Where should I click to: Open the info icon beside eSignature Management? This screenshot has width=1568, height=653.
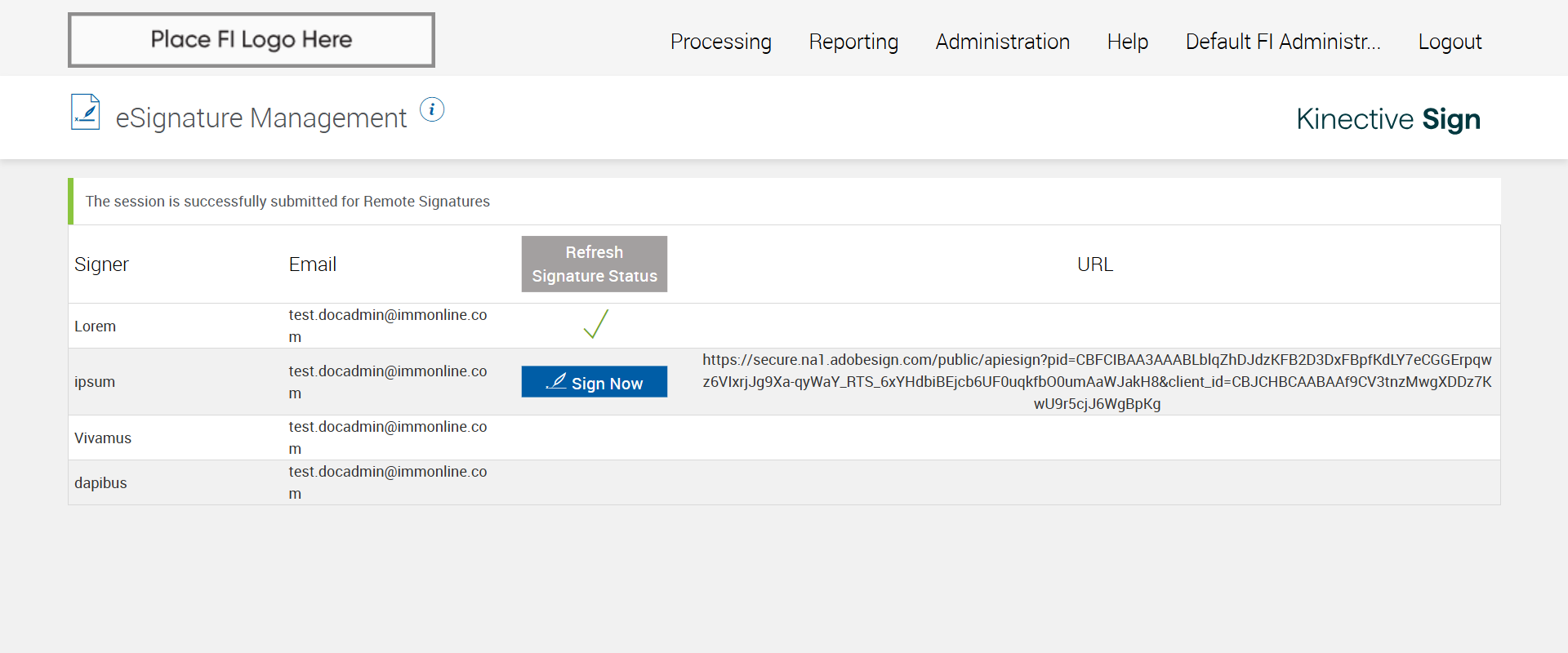point(432,109)
